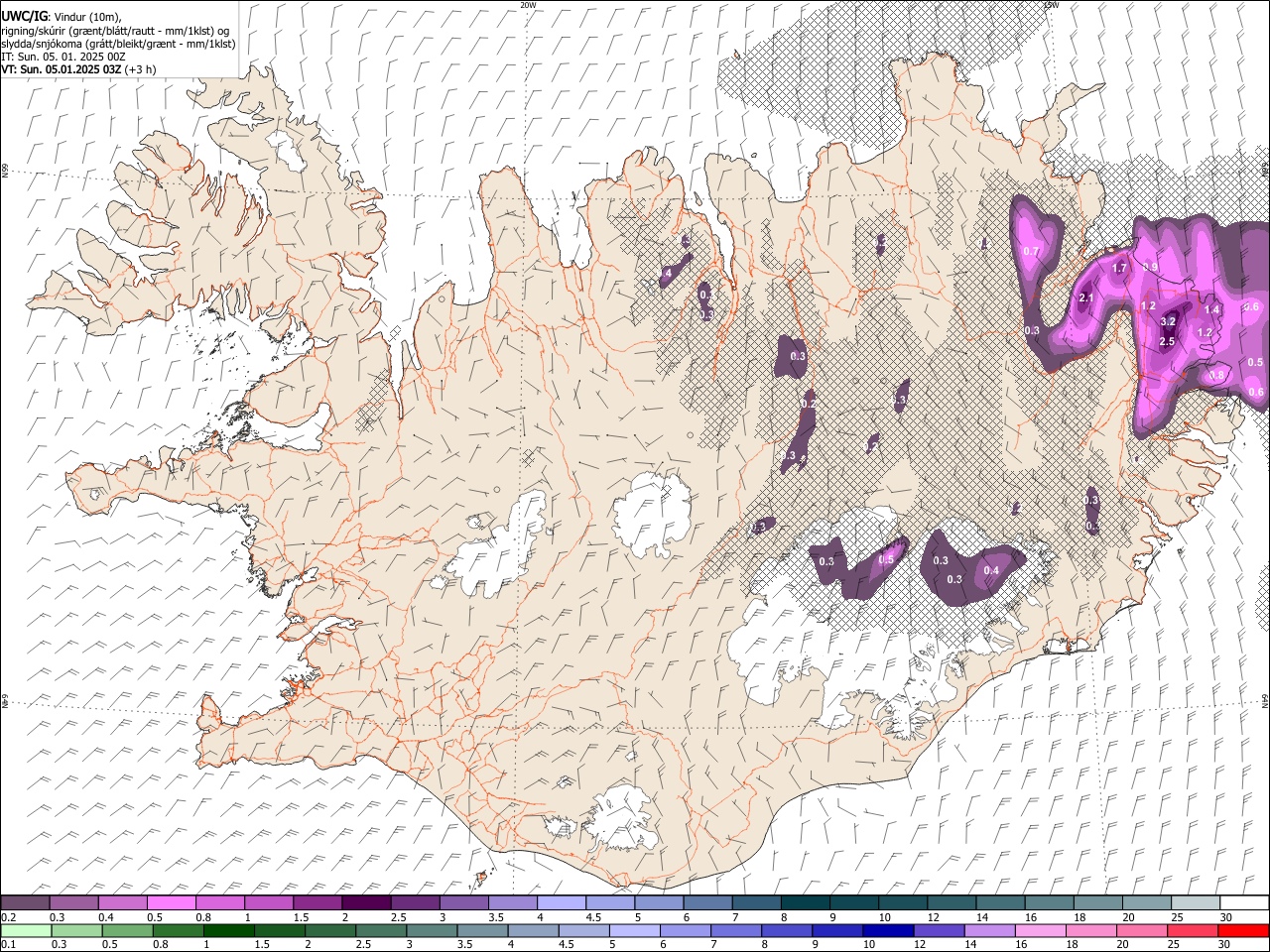Click the 'IT: Sun. 05. 01. 2025 00Z' initial time line
This screenshot has height=952, width=1270.
(63, 57)
